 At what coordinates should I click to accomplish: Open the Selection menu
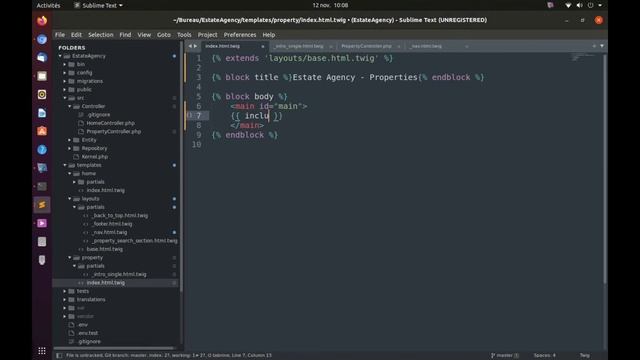(100, 35)
